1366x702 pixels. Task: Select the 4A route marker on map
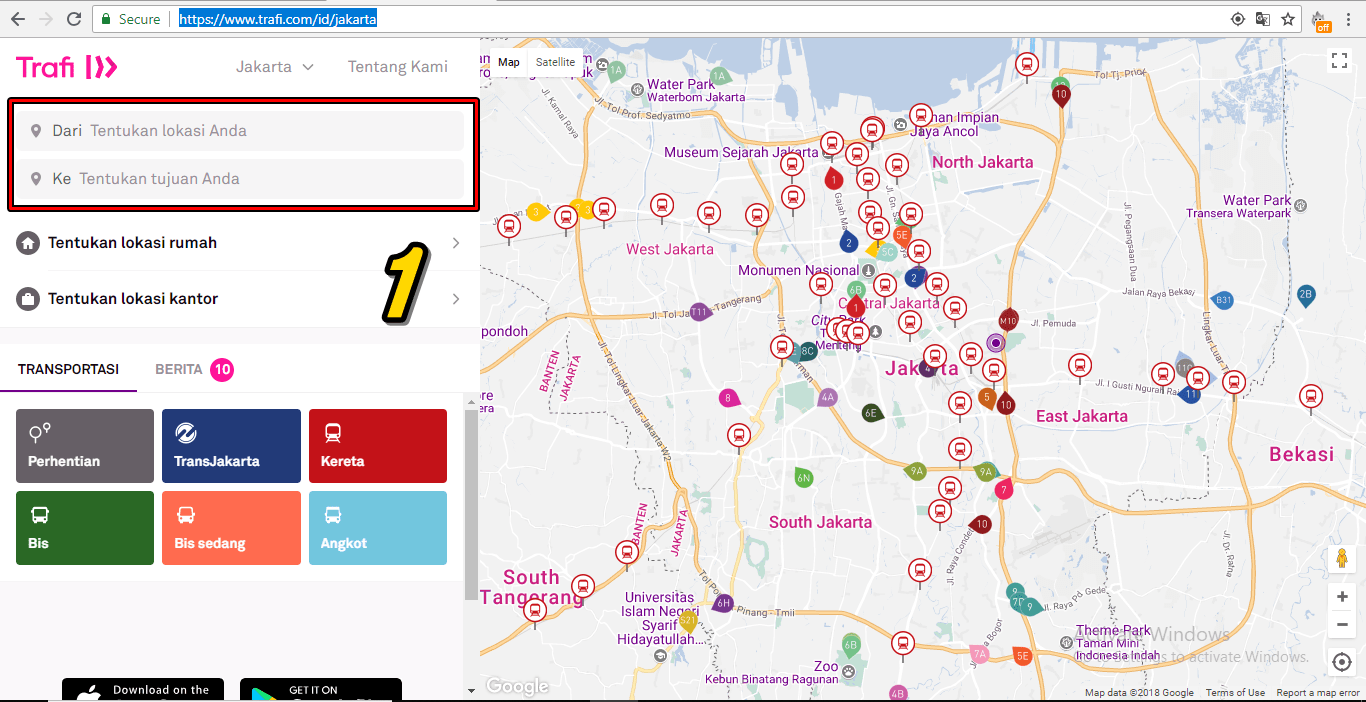coord(827,397)
